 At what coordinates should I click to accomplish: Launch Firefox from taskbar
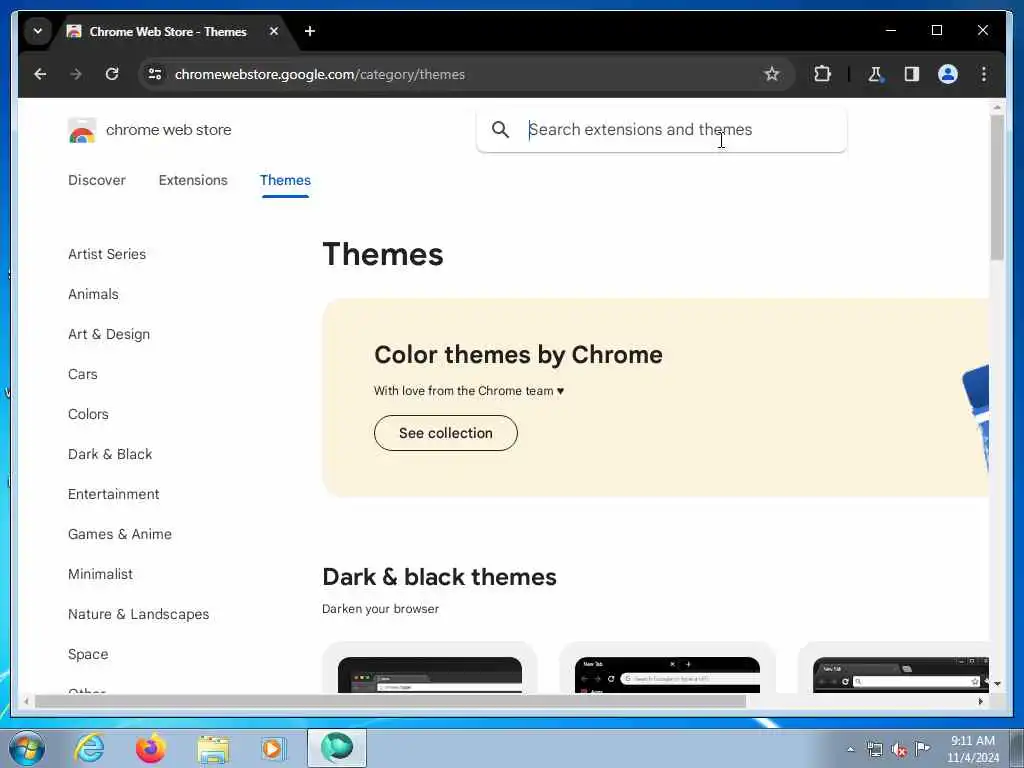(151, 748)
